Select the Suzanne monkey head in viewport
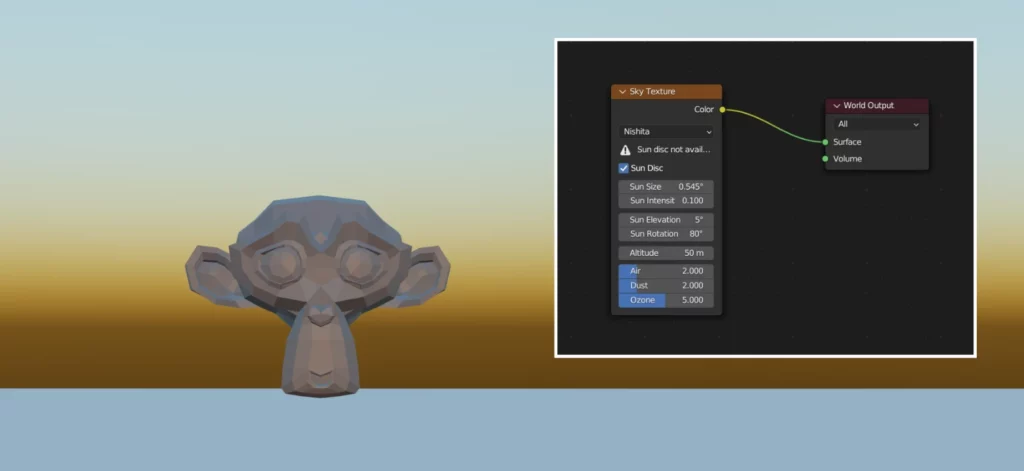This screenshot has width=1024, height=471. point(318,296)
